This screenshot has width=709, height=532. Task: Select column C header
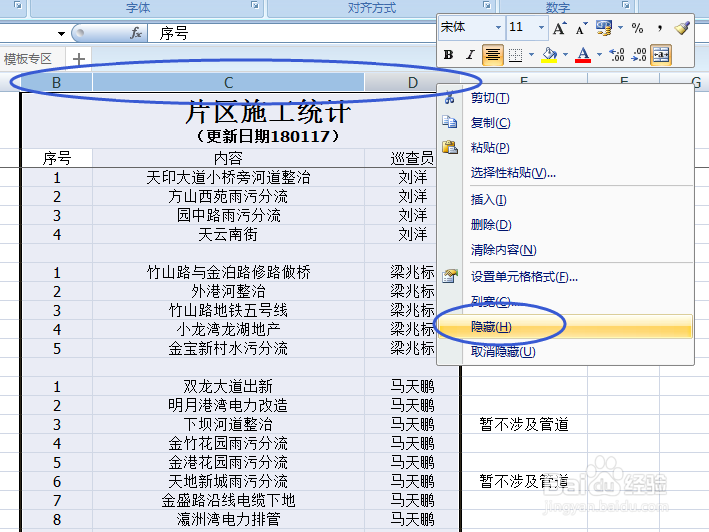(228, 83)
